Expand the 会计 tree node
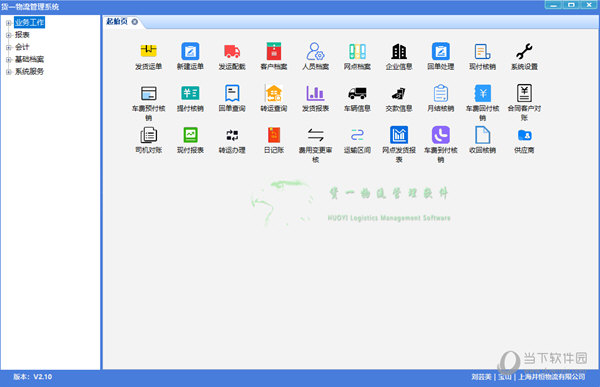 tap(8, 47)
